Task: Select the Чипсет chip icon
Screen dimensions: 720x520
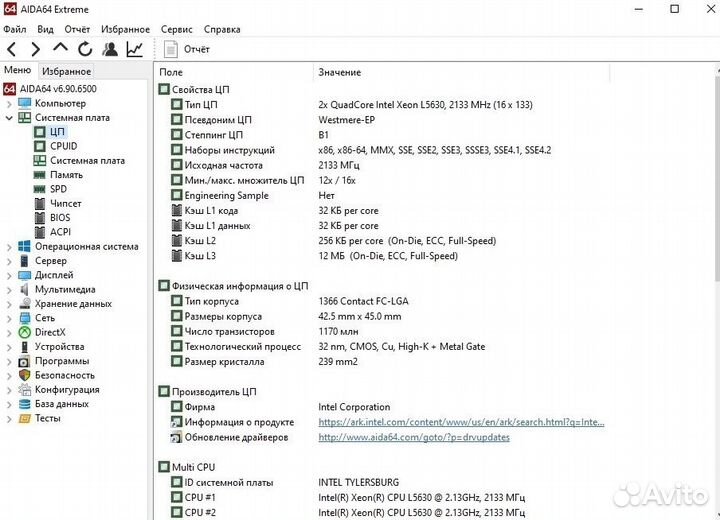Action: tap(40, 203)
